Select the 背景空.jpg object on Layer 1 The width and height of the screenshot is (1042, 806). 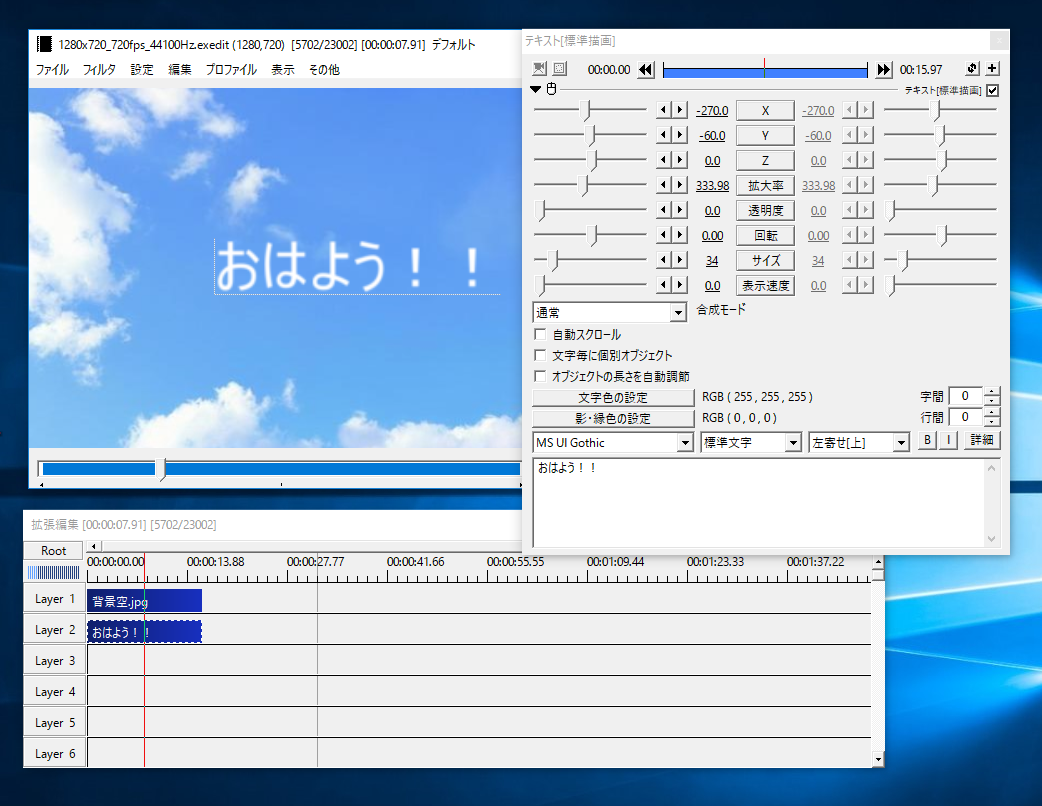click(144, 601)
